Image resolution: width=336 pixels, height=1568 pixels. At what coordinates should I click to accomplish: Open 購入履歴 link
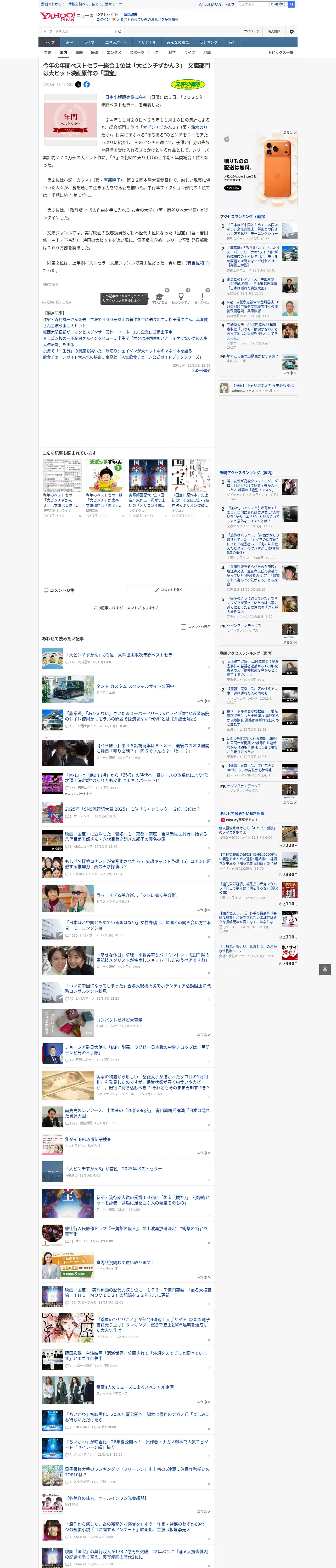(274, 32)
